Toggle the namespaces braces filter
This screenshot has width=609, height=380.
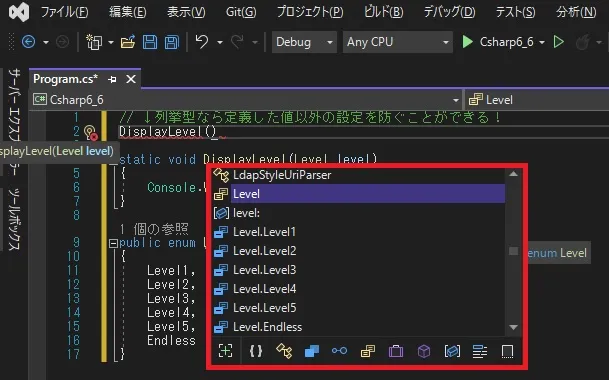pyautogui.click(x=256, y=351)
